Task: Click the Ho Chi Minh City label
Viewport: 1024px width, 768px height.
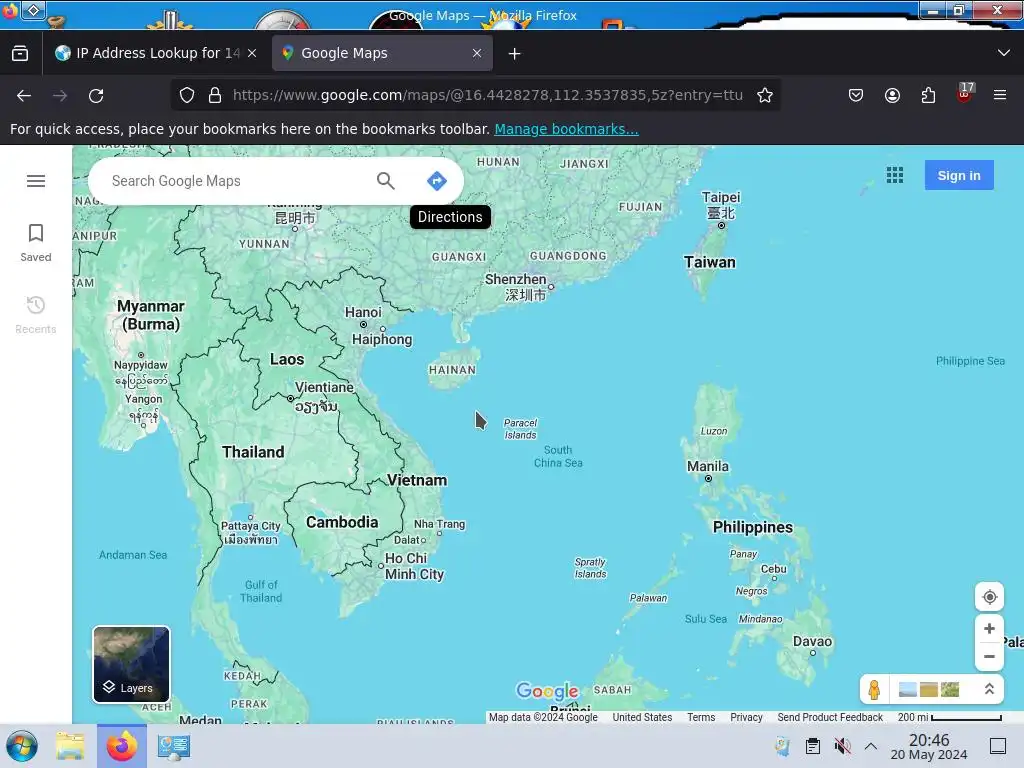Action: [x=414, y=566]
